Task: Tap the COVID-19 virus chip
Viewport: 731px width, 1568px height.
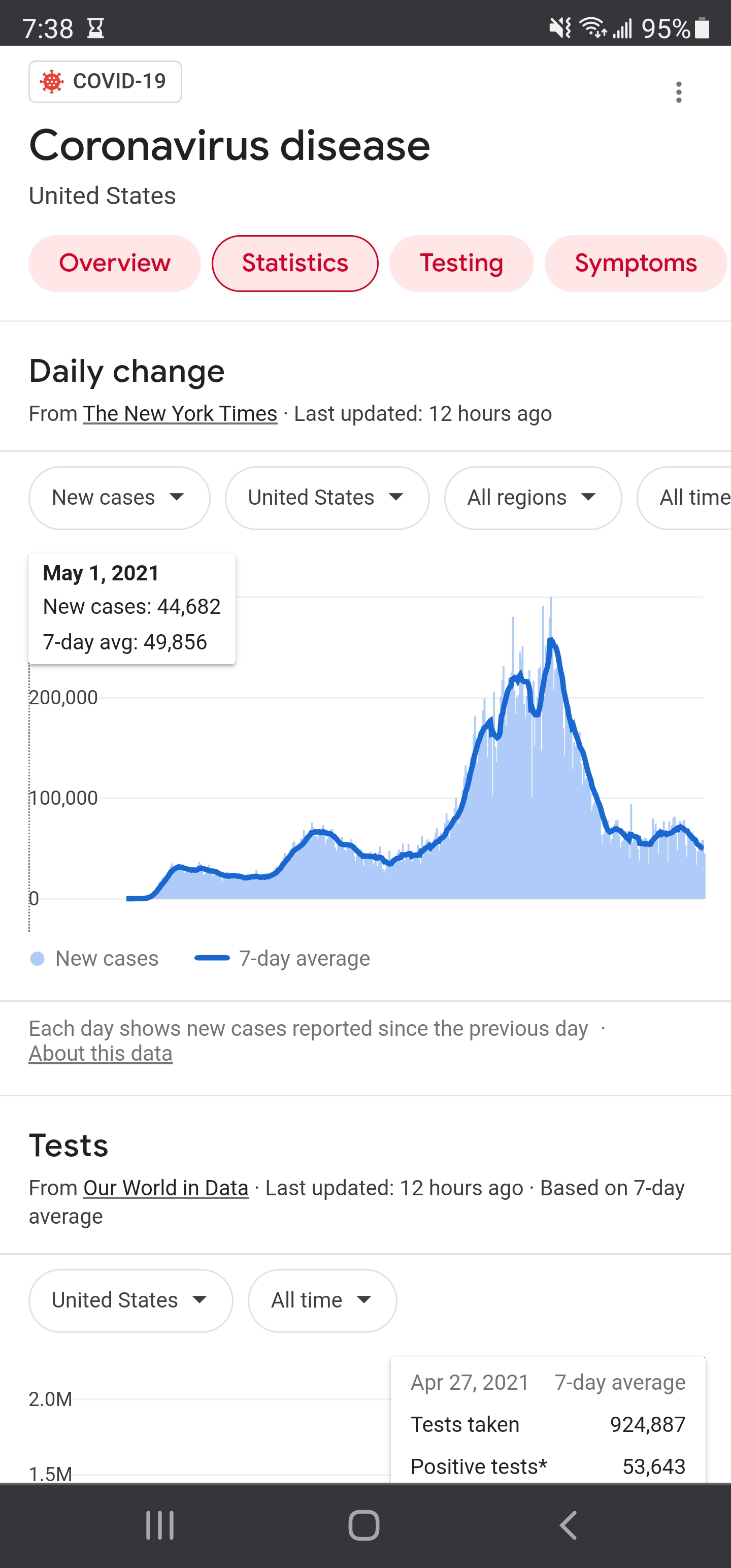Action: tap(105, 82)
